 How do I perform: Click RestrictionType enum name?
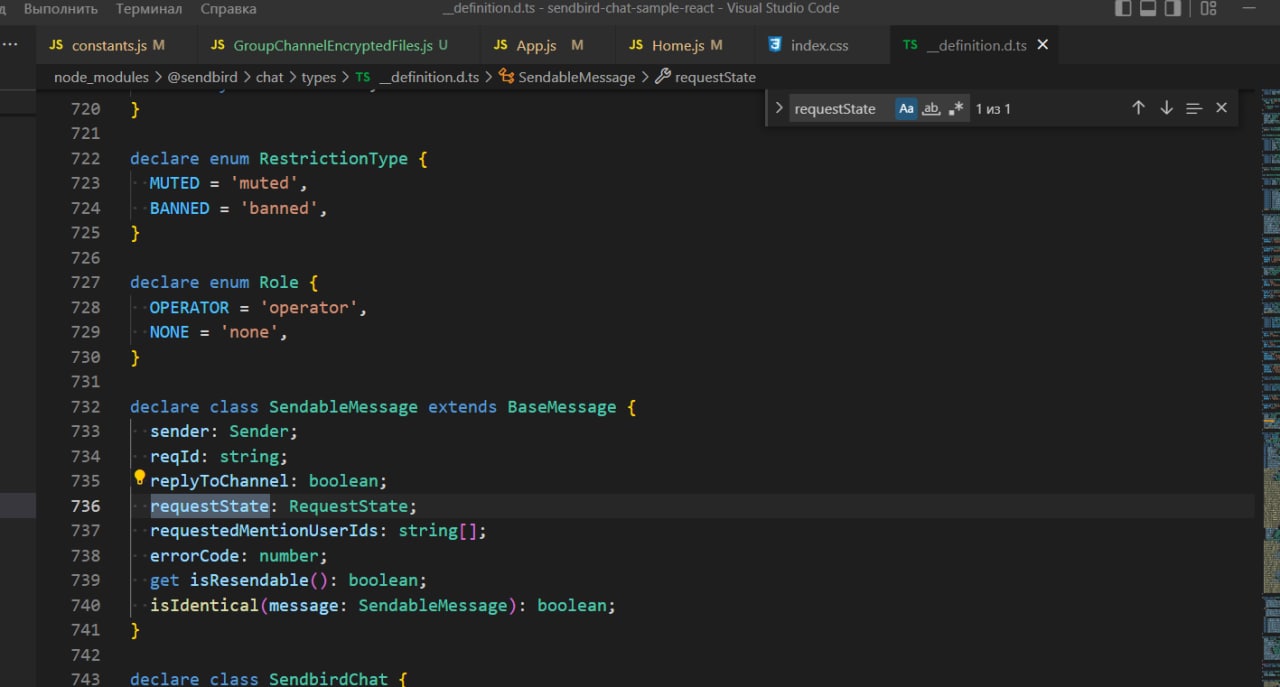tap(334, 158)
